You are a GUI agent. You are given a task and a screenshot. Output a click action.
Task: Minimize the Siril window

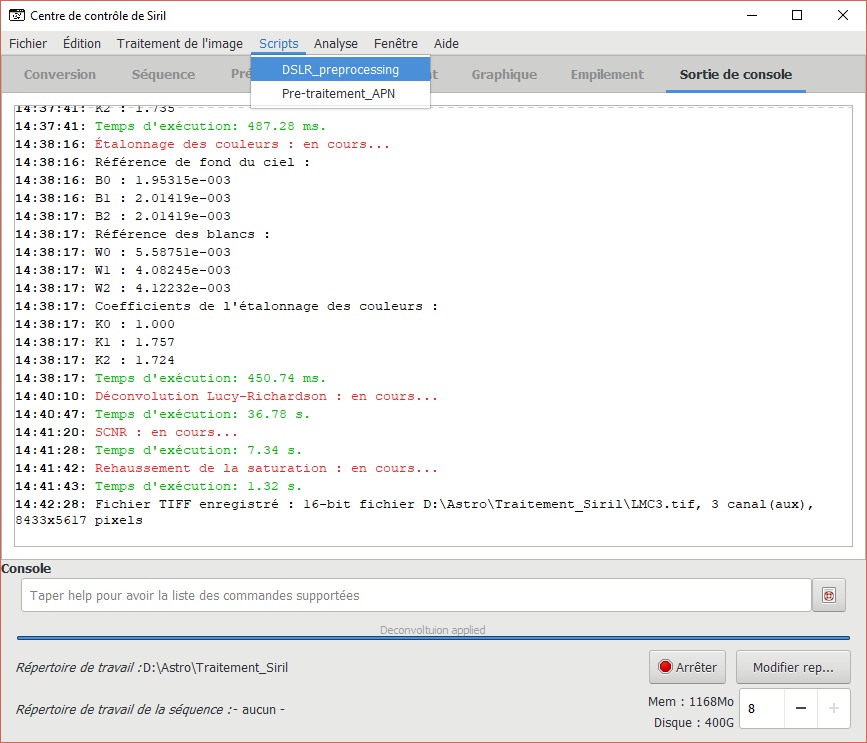751,15
